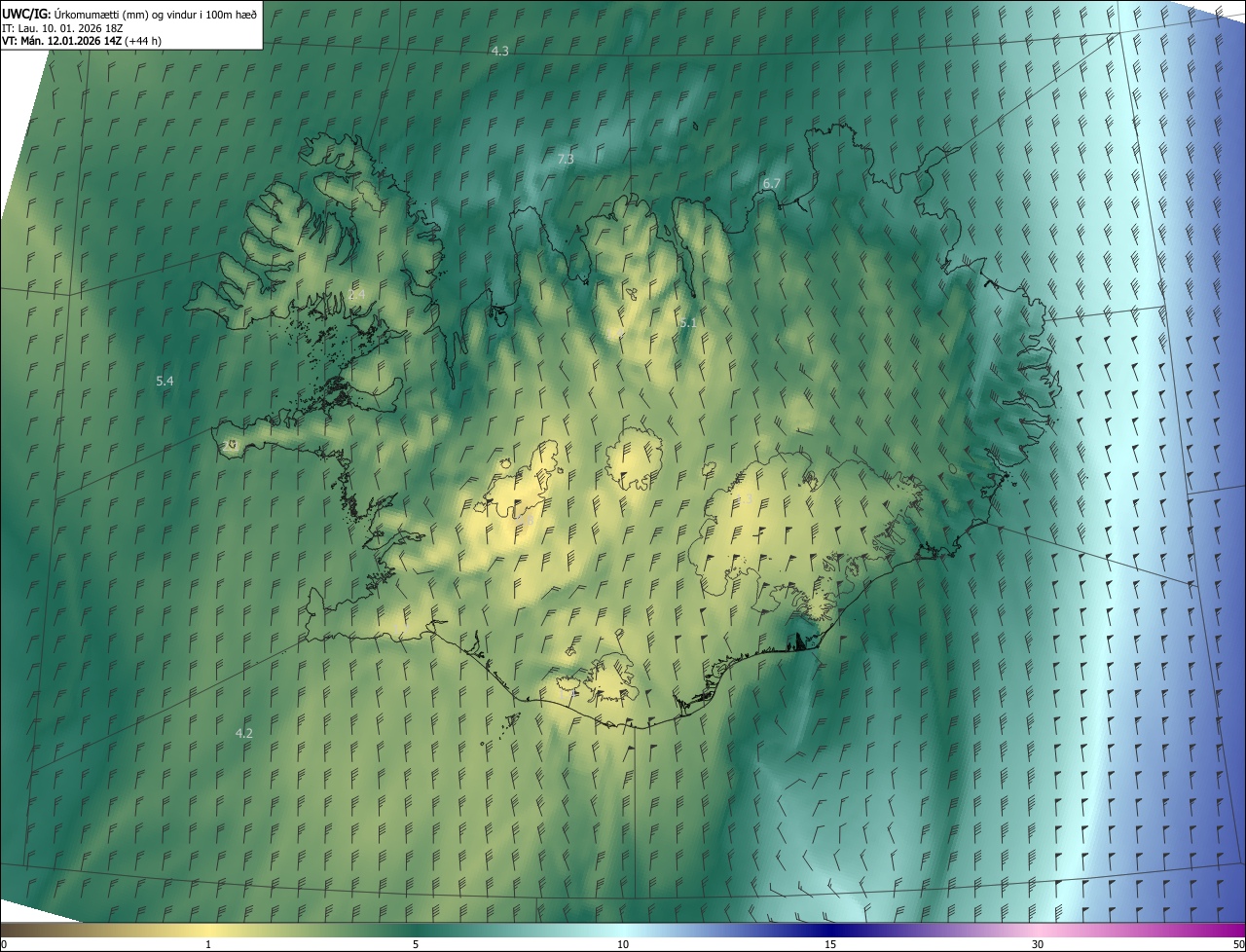Image resolution: width=1246 pixels, height=952 pixels.
Task: Click the 2.4 value label in the Westfjords
Action: 356,294
